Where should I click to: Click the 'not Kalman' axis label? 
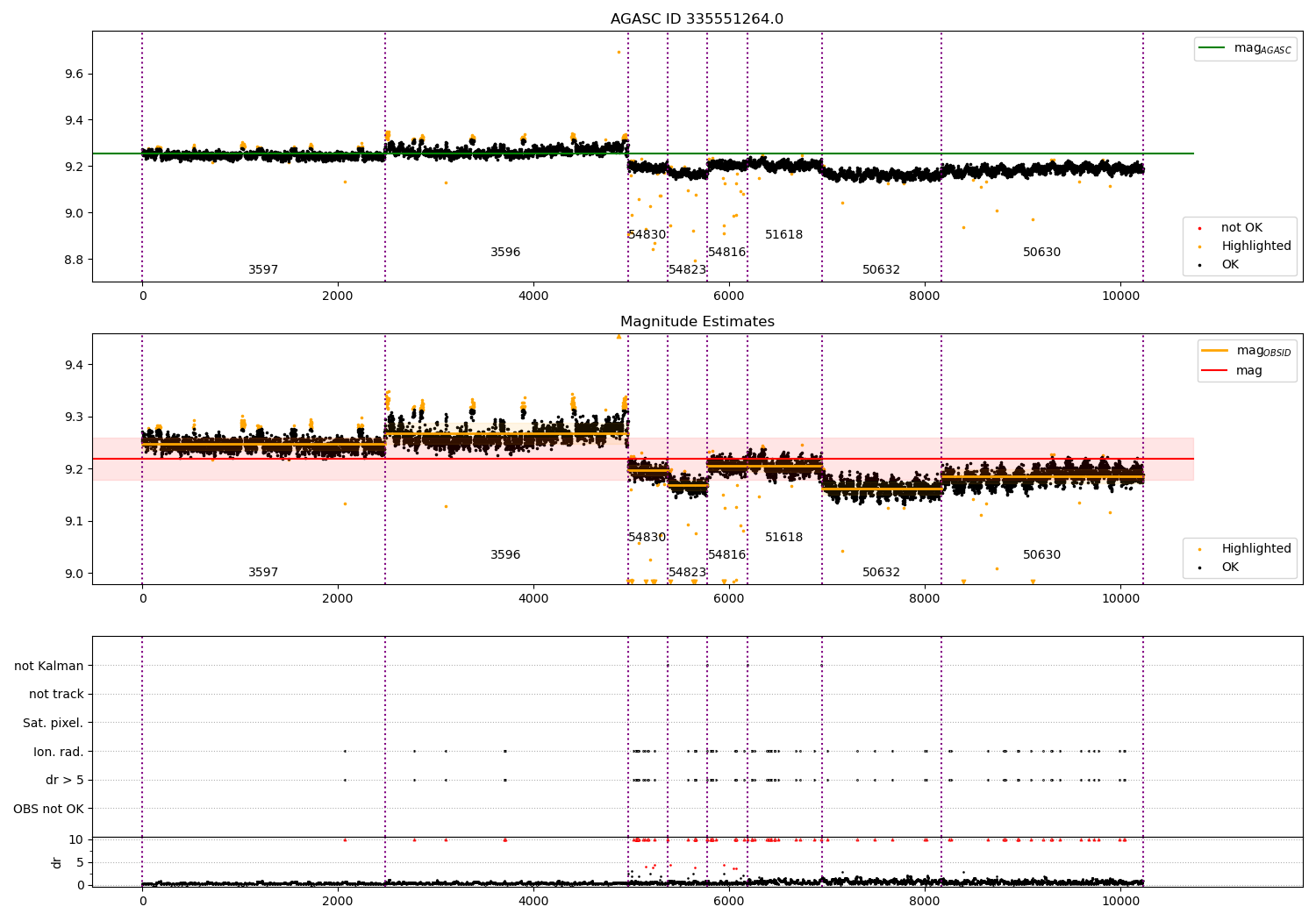point(49,666)
